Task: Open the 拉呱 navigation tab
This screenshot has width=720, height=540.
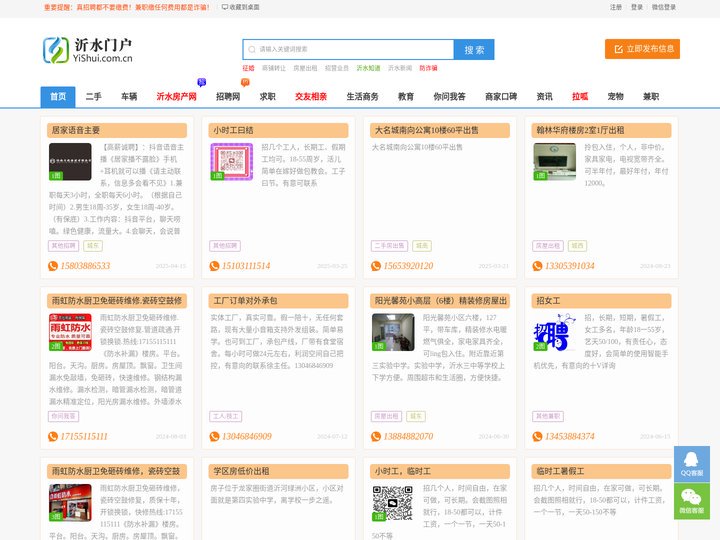Action: coord(580,97)
